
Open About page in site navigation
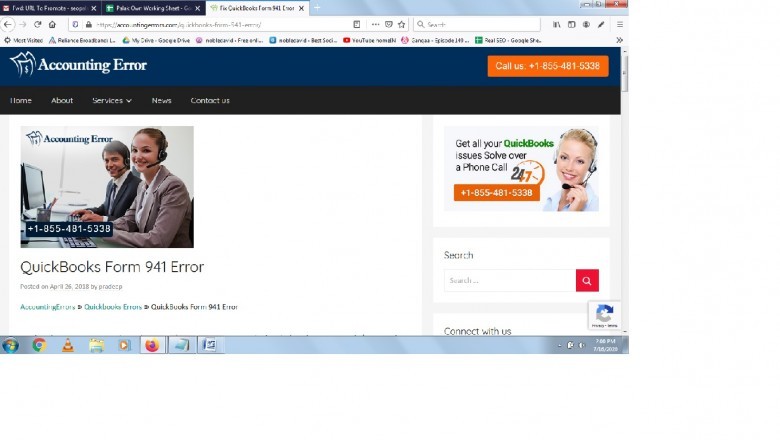tap(62, 100)
